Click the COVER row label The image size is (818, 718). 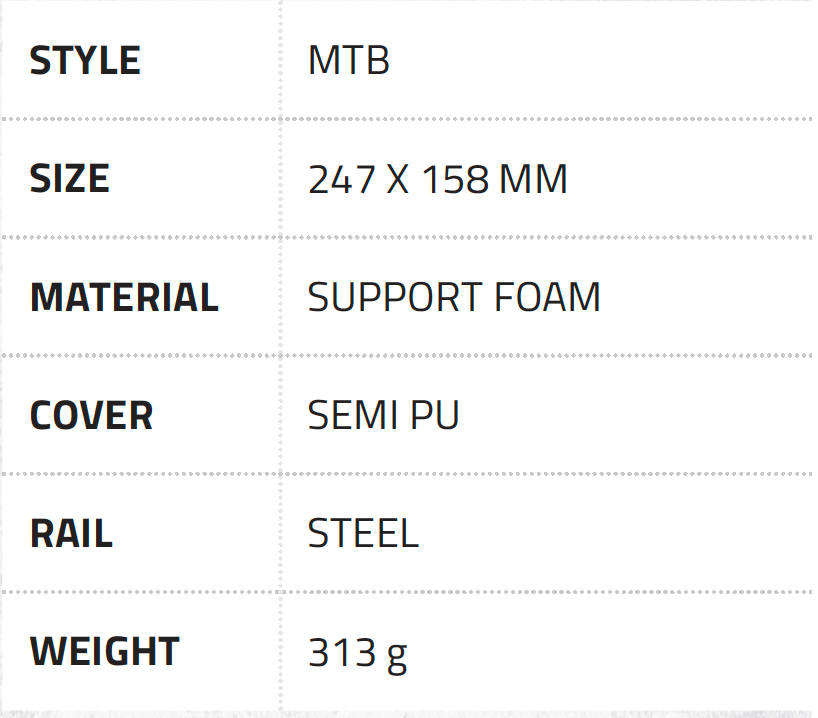[91, 416]
